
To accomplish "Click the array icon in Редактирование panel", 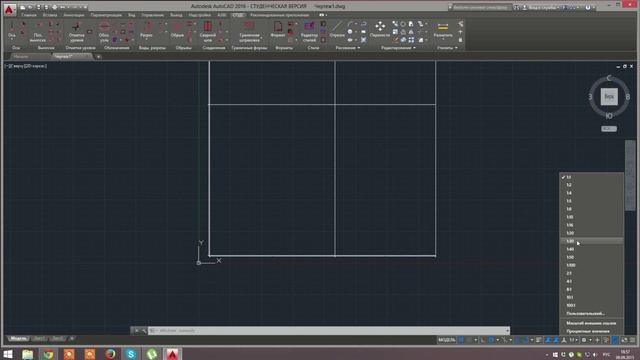I will pyautogui.click(x=411, y=40).
